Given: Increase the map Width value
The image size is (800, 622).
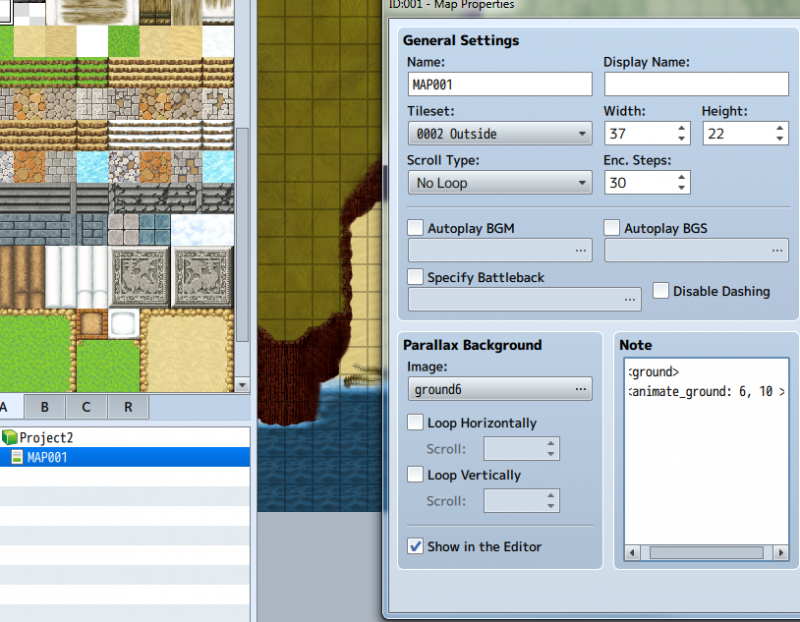Looking at the screenshot, I should [682, 128].
